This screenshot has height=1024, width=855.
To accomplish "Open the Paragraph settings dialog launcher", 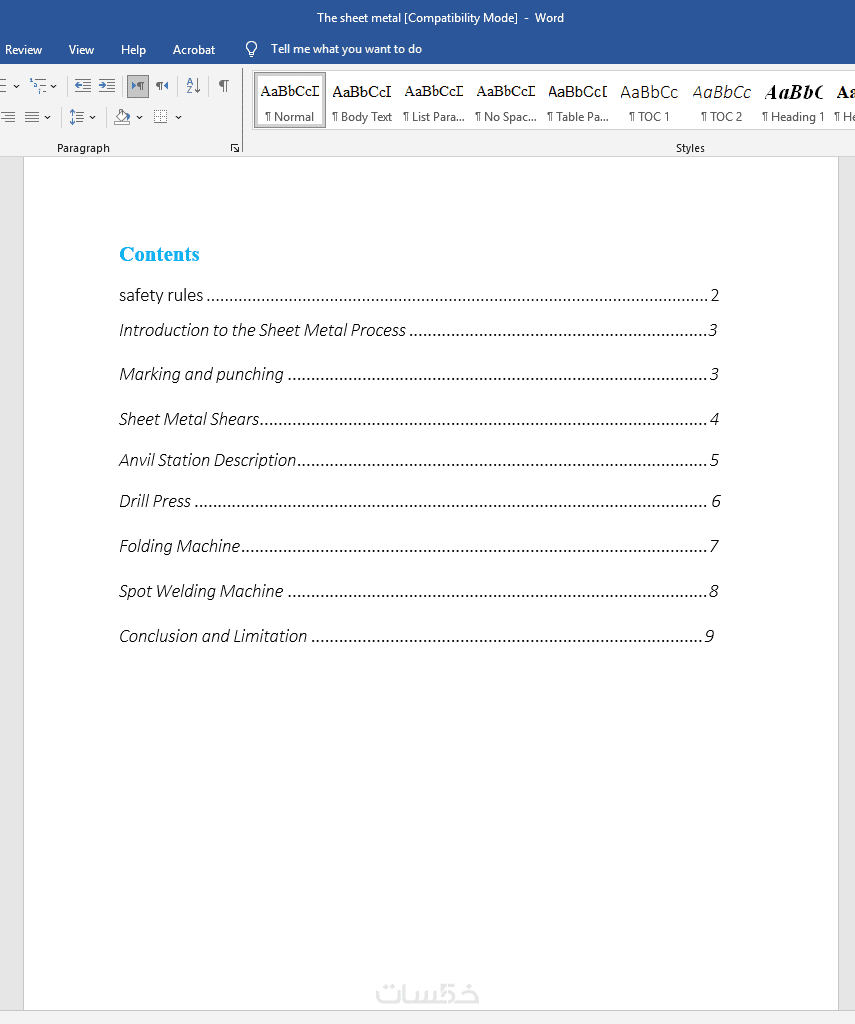I will (235, 148).
